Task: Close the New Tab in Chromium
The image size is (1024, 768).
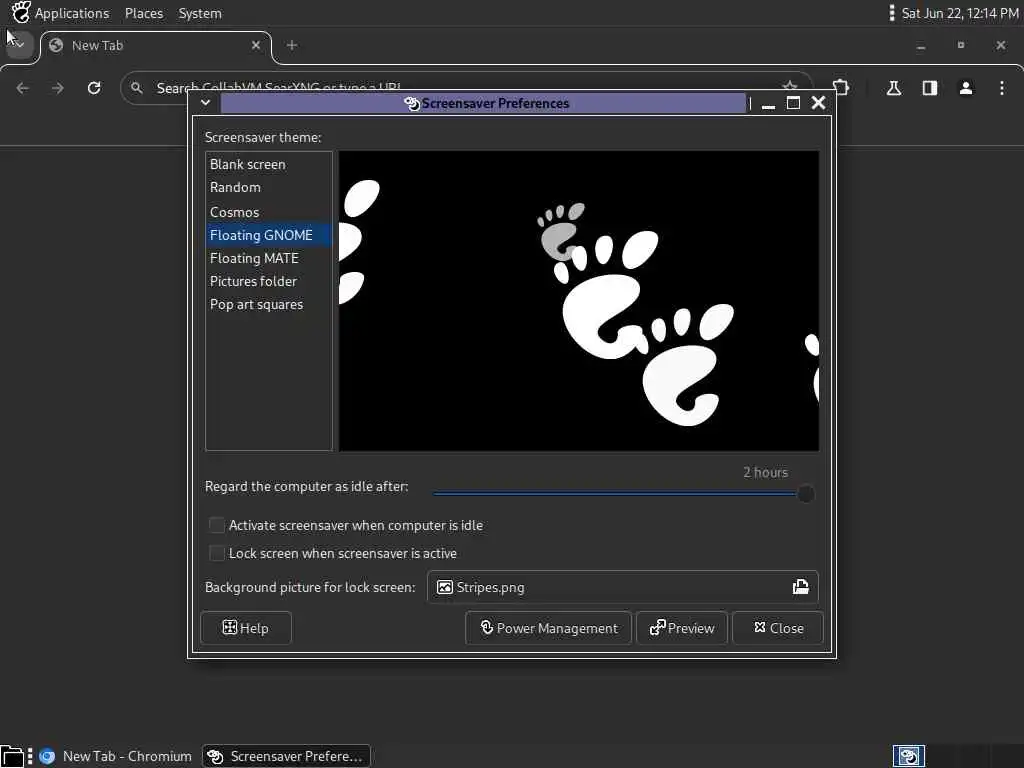Action: click(256, 45)
